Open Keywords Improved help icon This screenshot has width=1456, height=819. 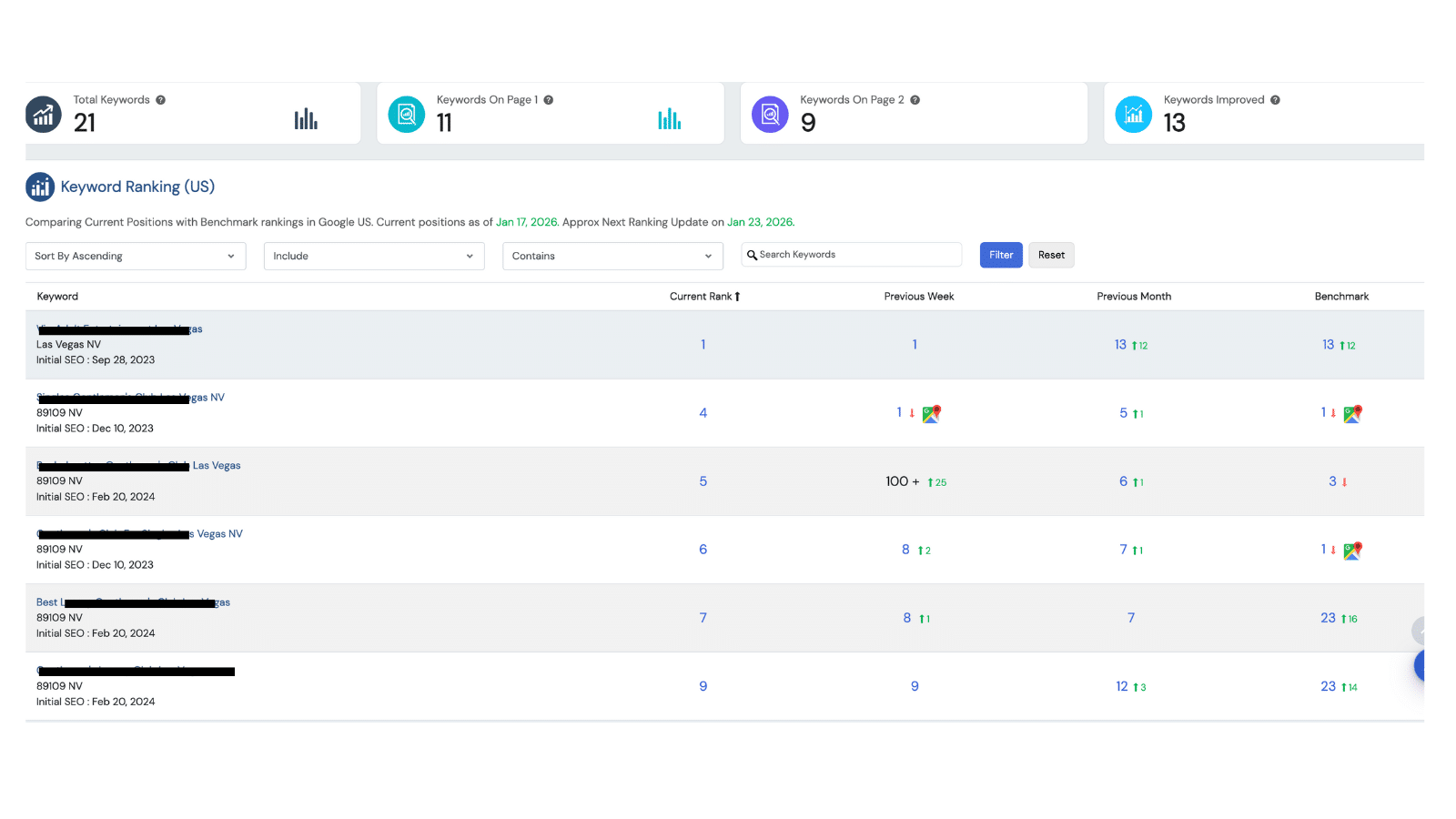click(1275, 100)
